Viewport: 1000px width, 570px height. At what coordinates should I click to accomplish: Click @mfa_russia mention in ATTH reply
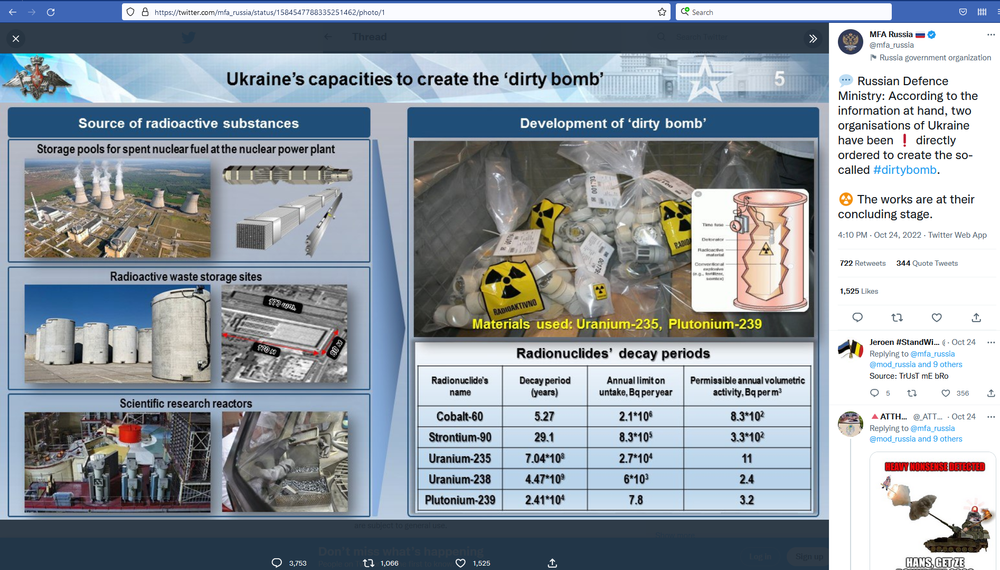932,428
